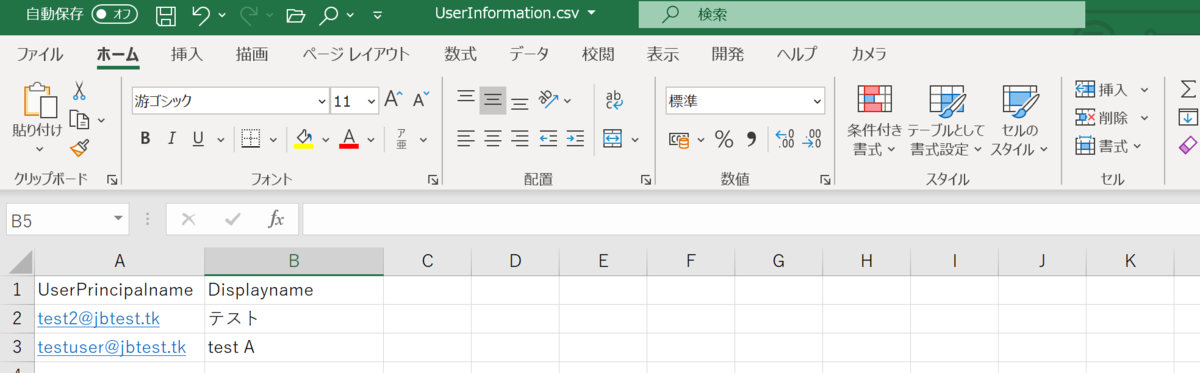
Task: Open 条件付き書式 conditional formatting
Action: pyautogui.click(x=875, y=120)
